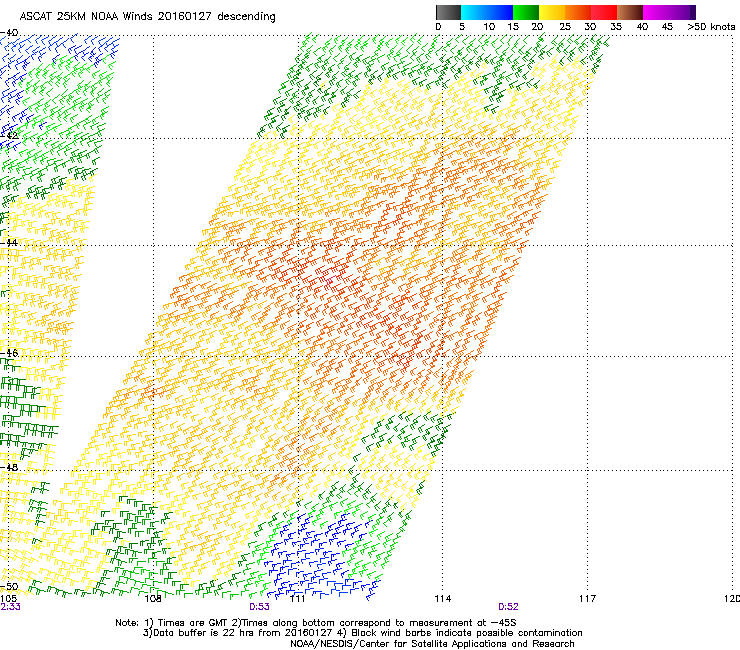Viewport: 740px width, 650px height.
Task: Click the '25' label under the color scale
Action: (565, 27)
